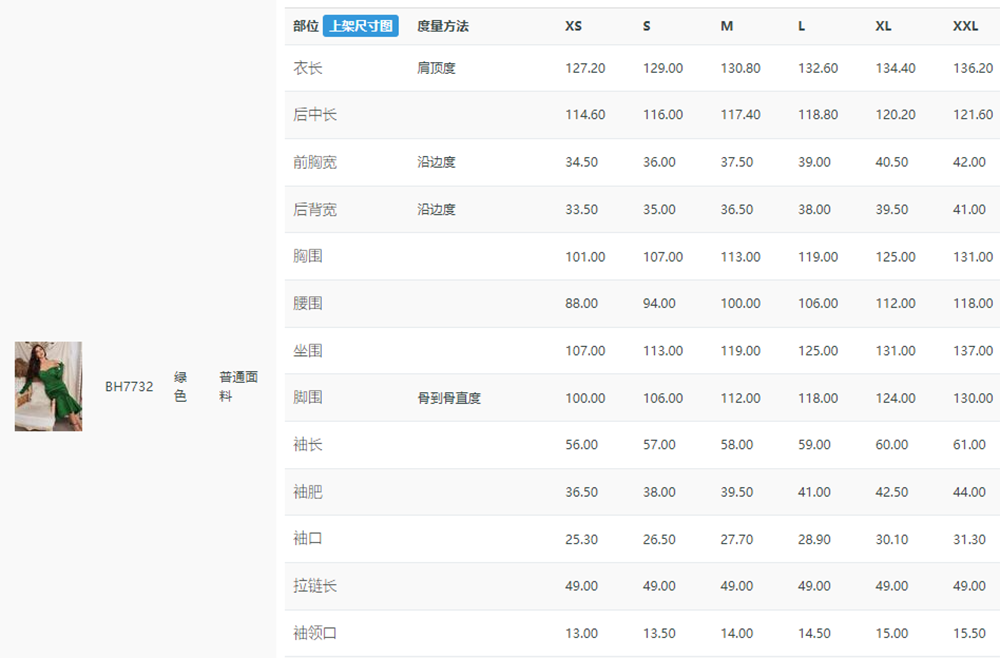
Task: Click the 94.00 value in 腰围 row
Action: click(659, 303)
